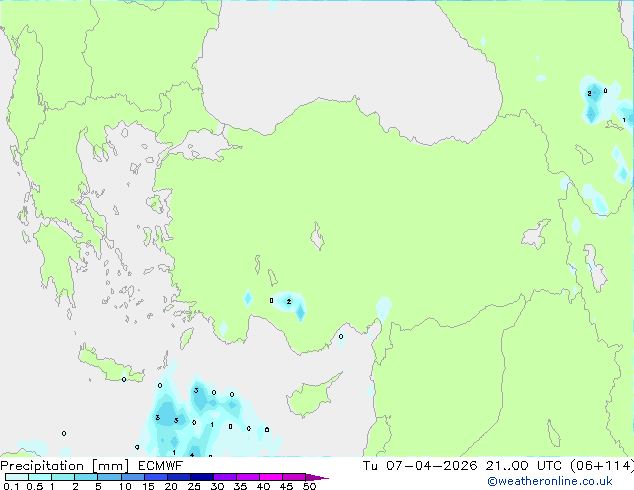Click the 'Precipitation [mm]' title text
The image size is (634, 490).
coord(64,466)
